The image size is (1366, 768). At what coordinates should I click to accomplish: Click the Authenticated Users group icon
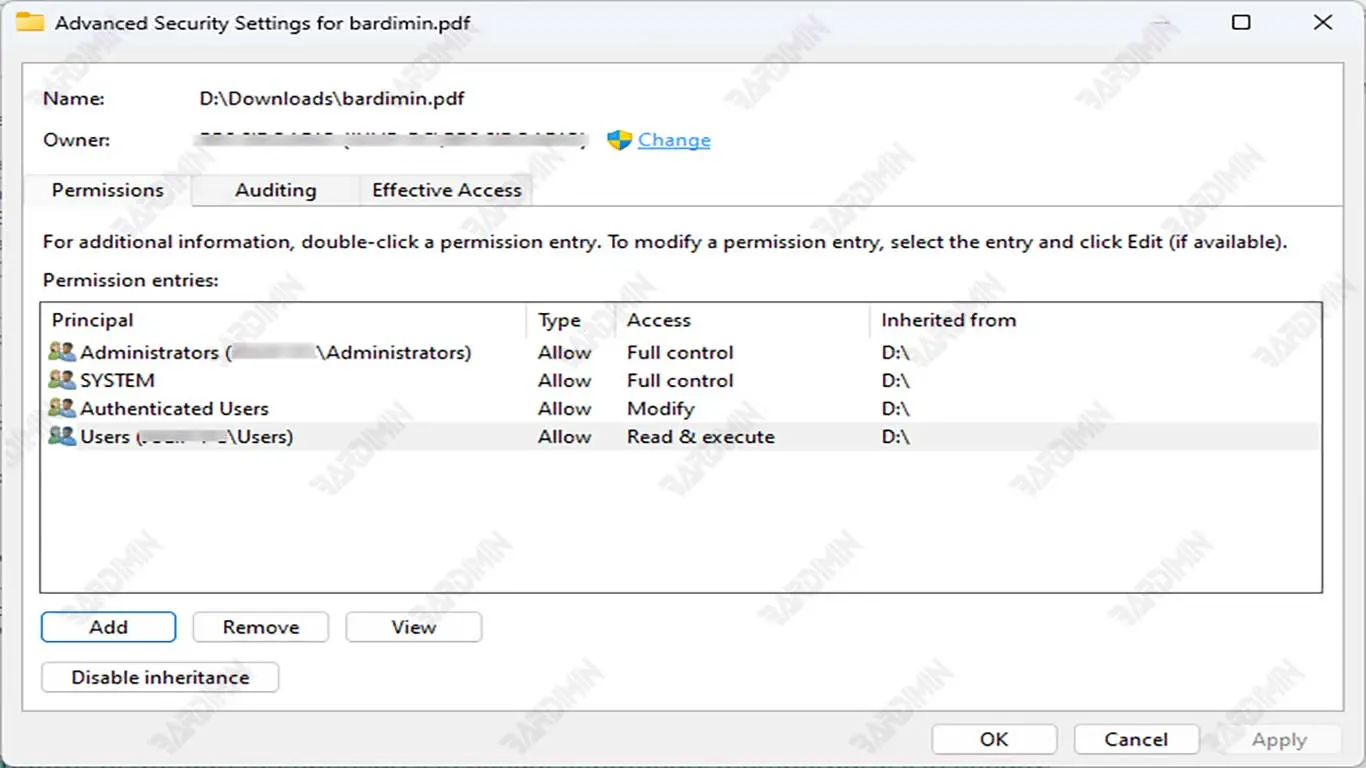click(62, 408)
